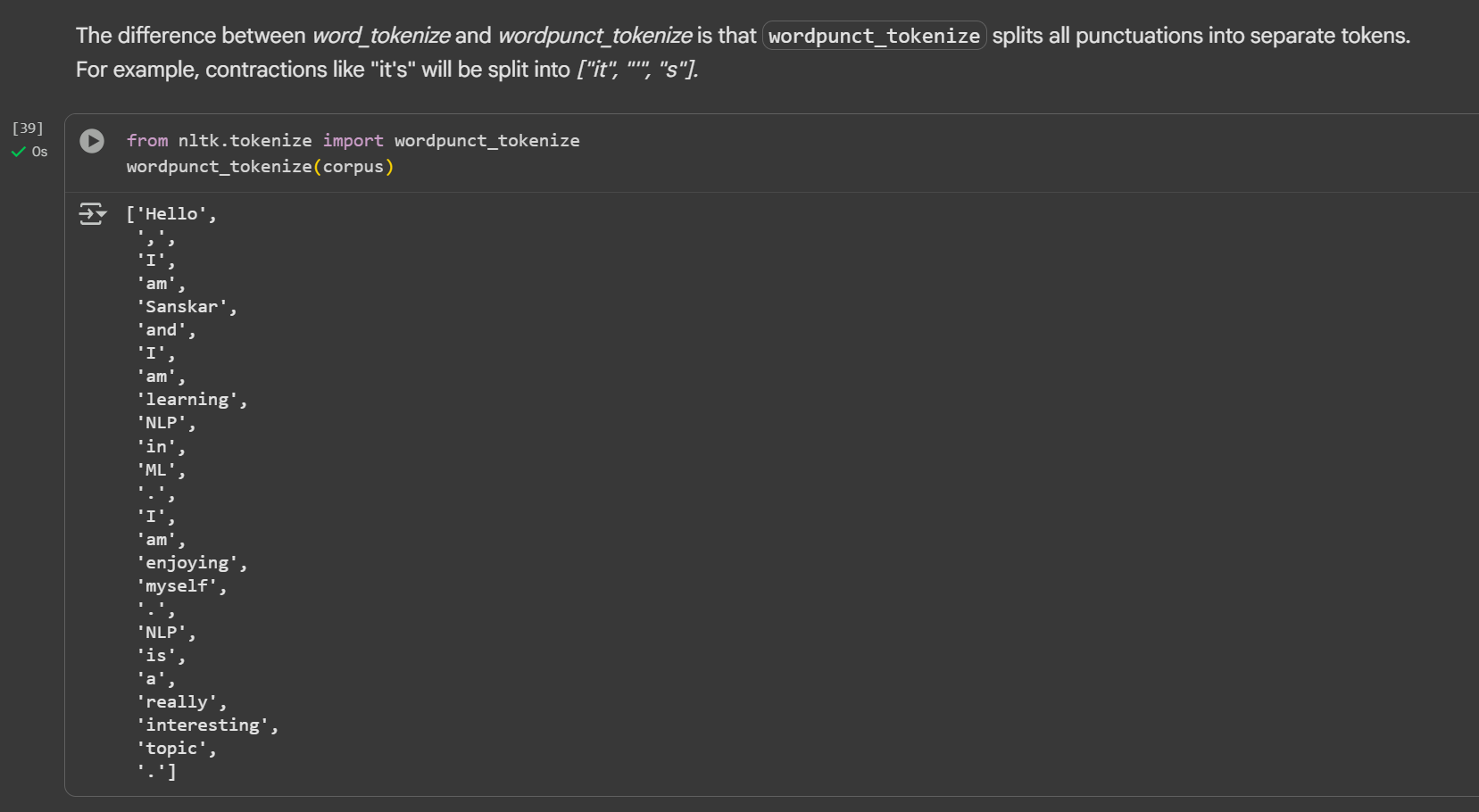Click the 'learning' output token
The image size is (1479, 812).
[187, 400]
